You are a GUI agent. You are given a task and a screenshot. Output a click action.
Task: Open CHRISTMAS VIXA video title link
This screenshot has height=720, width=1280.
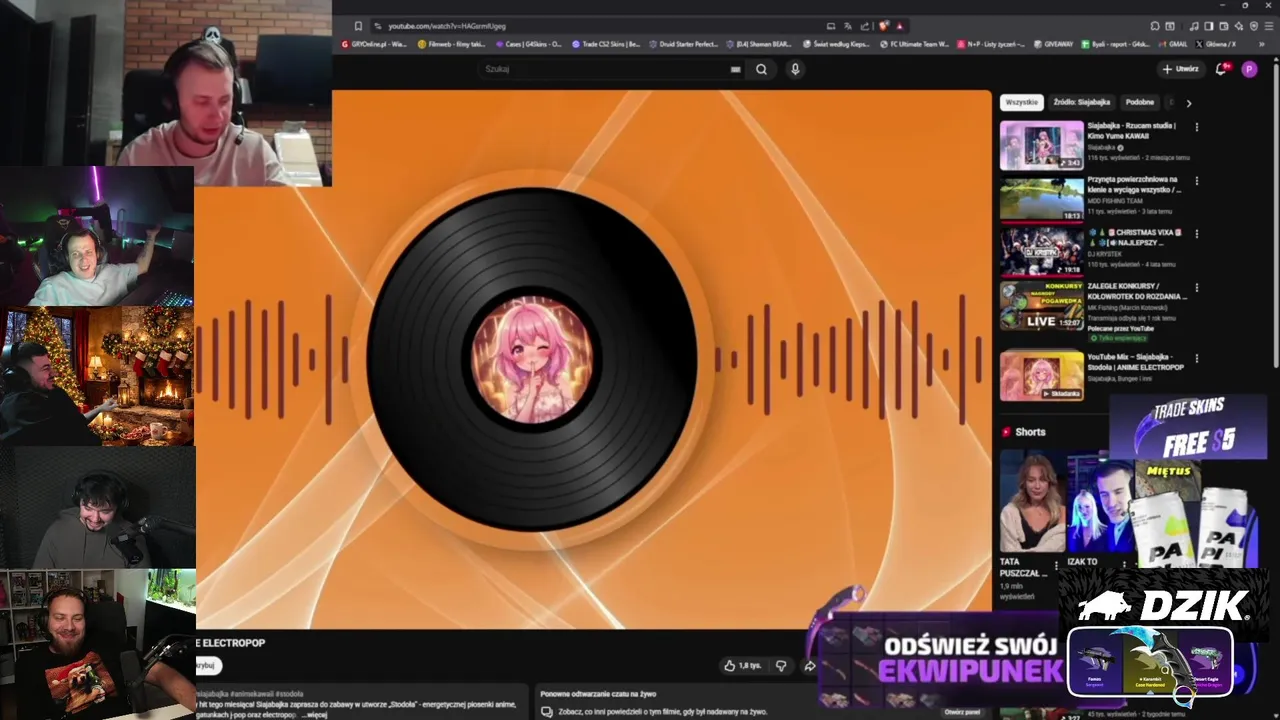[x=1135, y=237]
